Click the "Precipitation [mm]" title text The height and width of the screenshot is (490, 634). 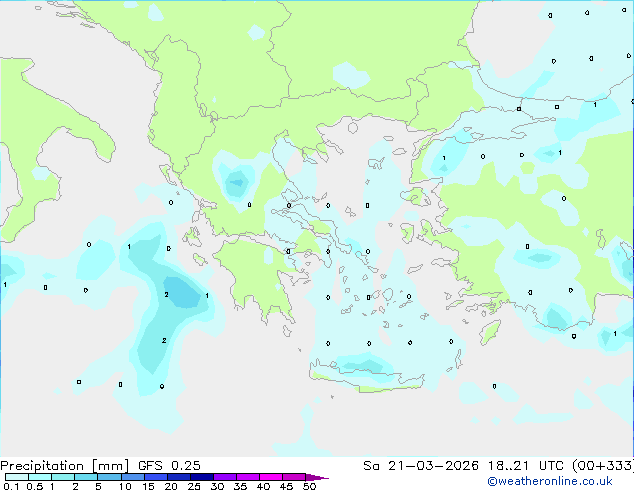coord(65,466)
